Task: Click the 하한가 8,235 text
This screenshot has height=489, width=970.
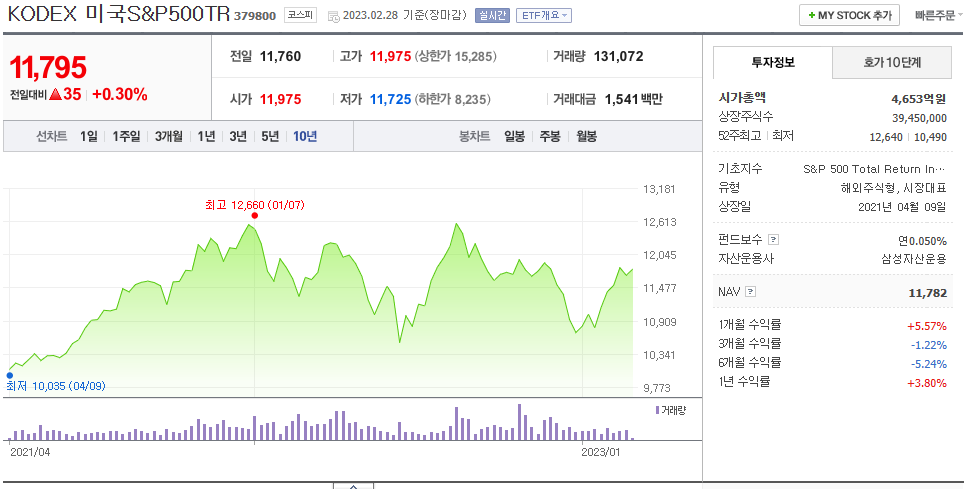Action: pyautogui.click(x=453, y=99)
